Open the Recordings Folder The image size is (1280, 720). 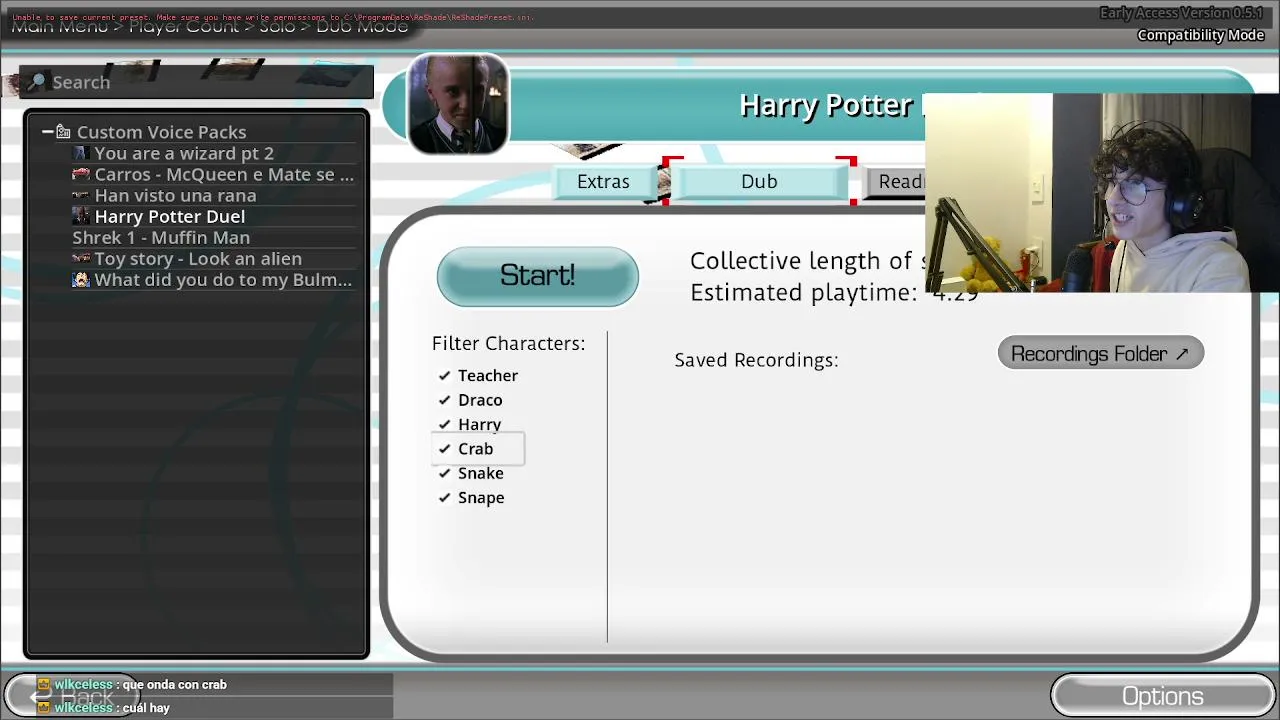pos(1100,353)
